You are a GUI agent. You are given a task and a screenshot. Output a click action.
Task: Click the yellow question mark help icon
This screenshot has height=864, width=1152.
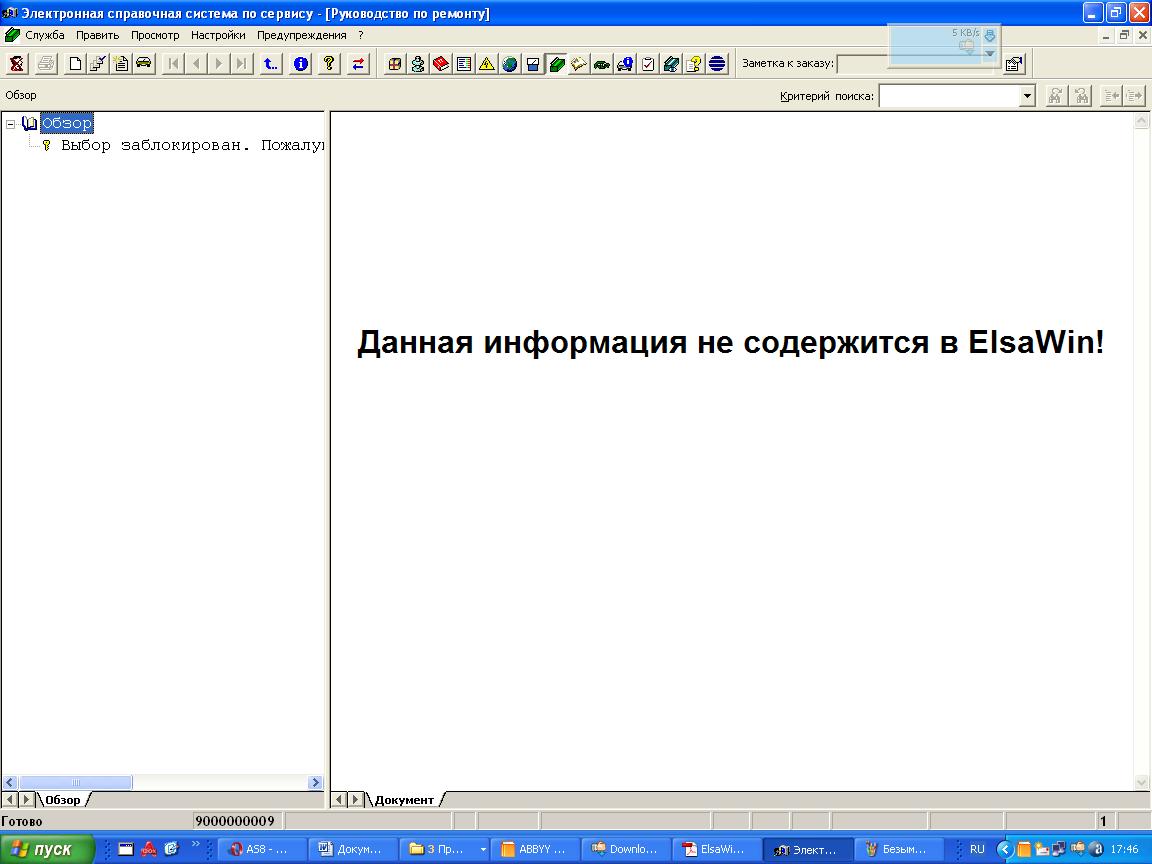pyautogui.click(x=329, y=64)
